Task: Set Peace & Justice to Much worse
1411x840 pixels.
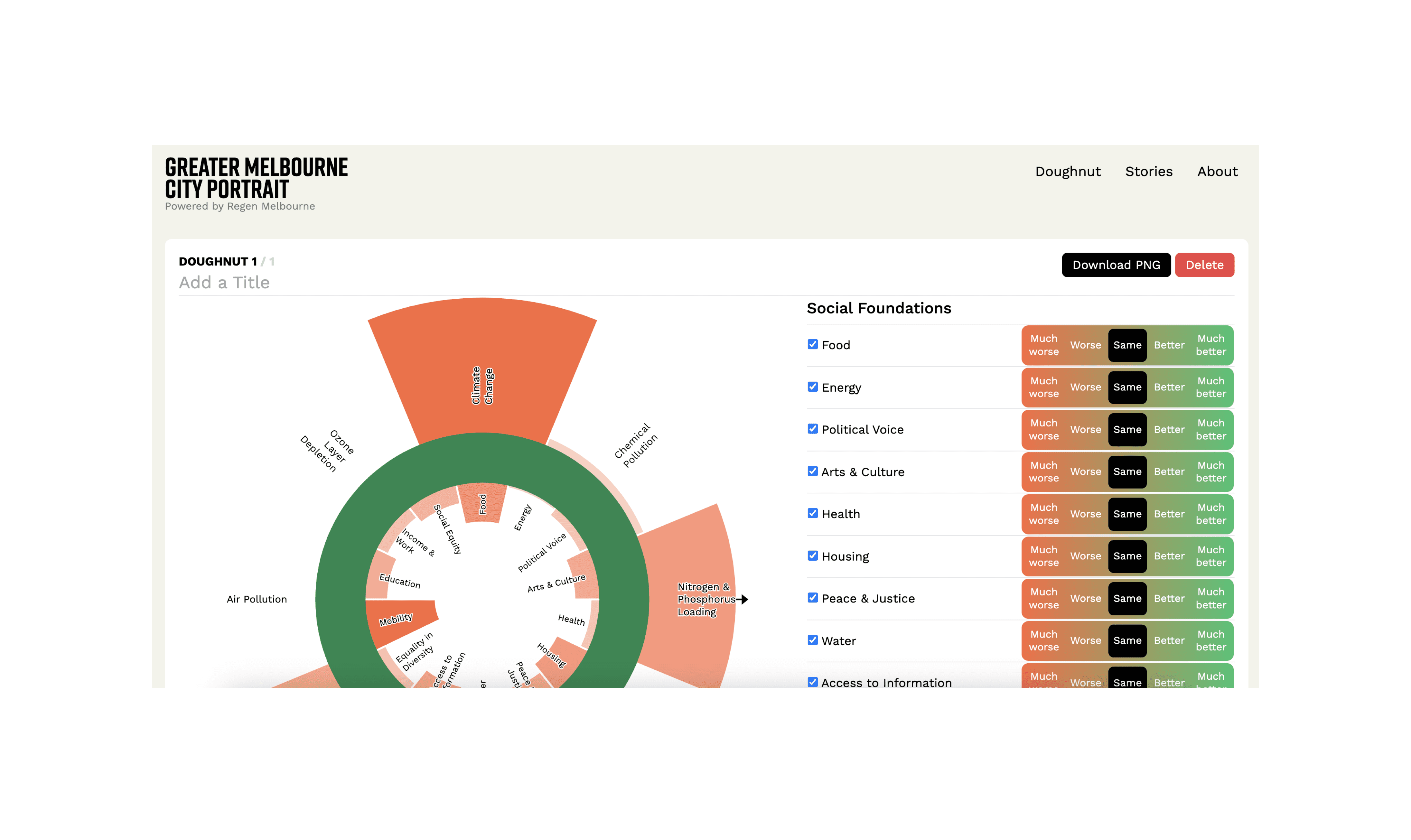Action: 1044,598
